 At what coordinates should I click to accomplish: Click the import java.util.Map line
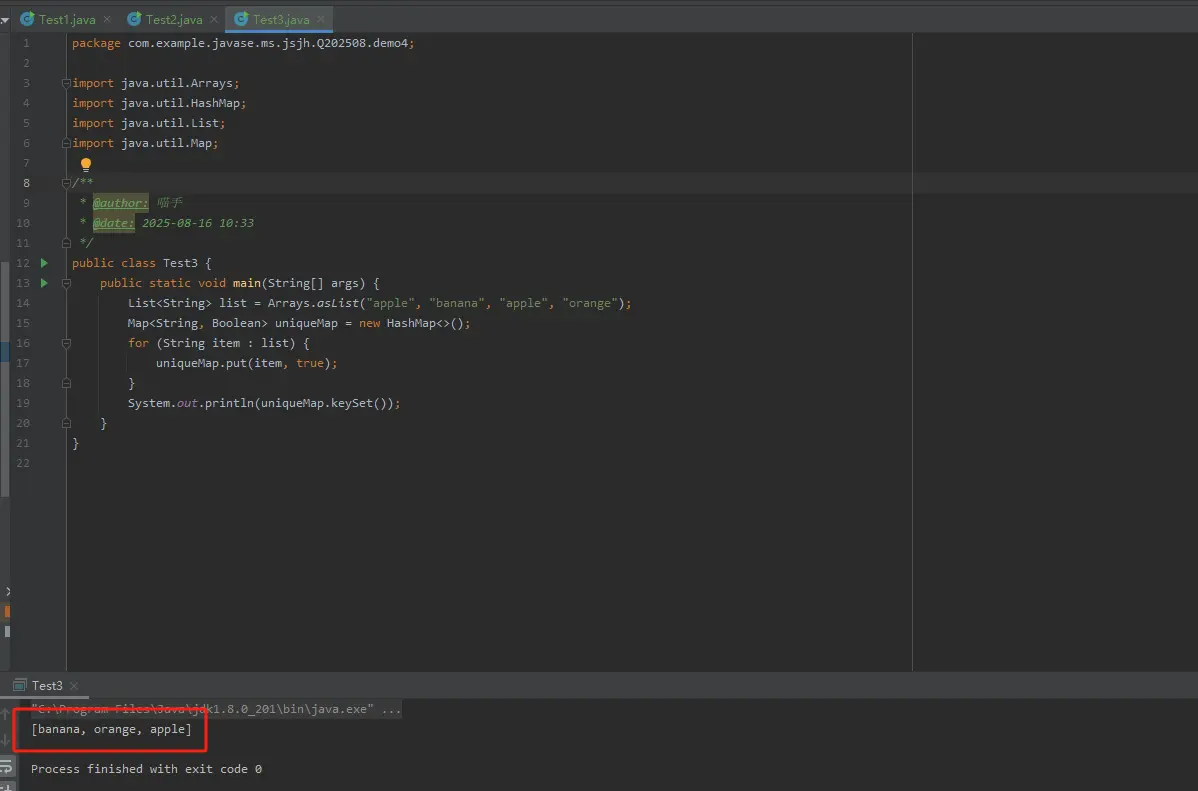coord(145,143)
